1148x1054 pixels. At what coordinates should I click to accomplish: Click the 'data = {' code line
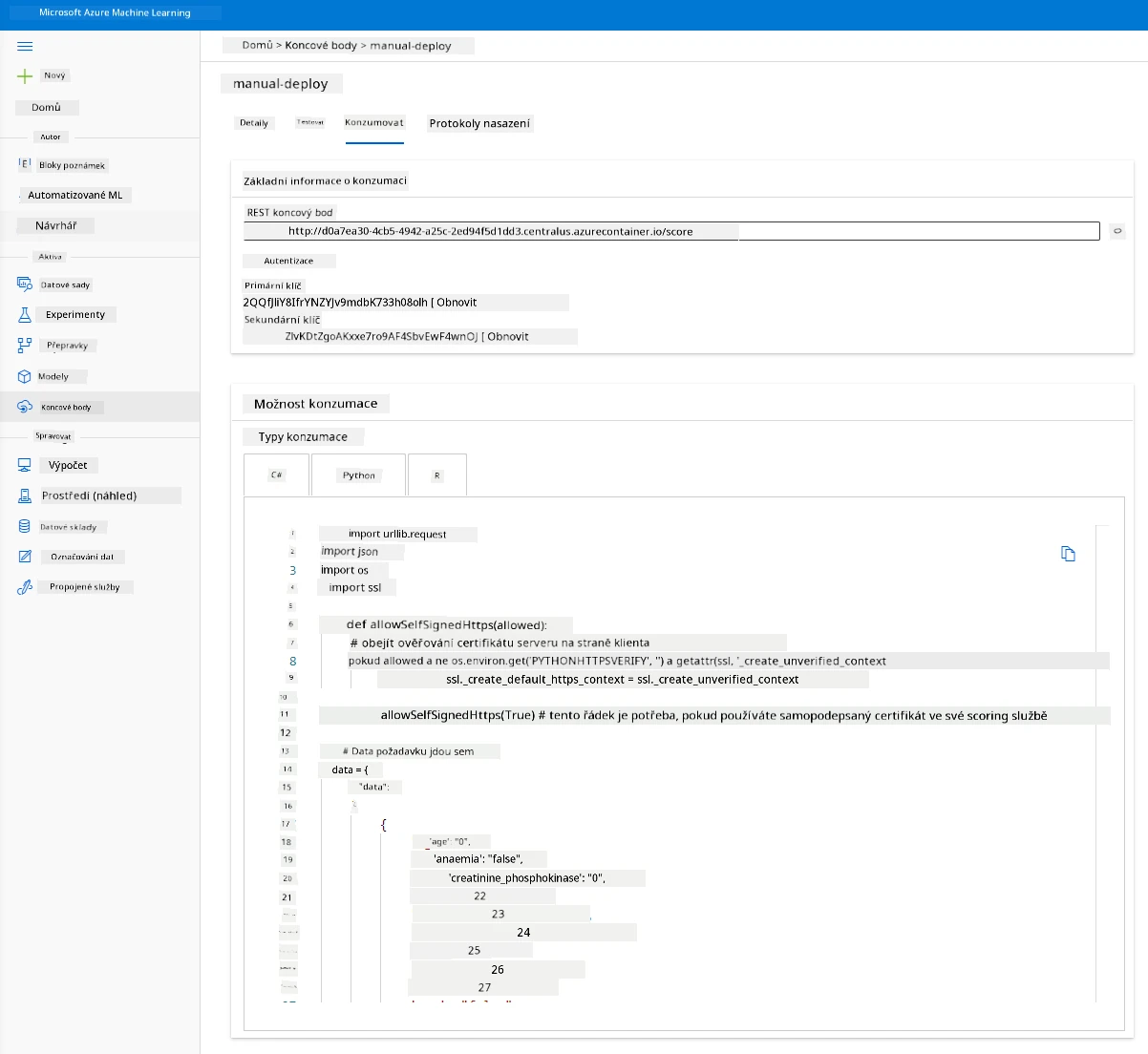tap(350, 769)
